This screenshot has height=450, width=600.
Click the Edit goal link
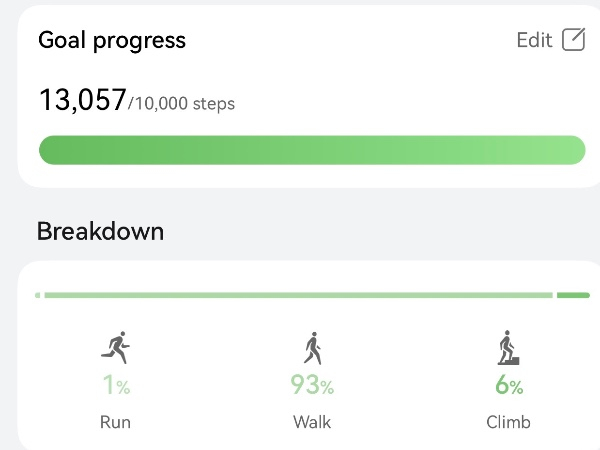click(x=534, y=40)
